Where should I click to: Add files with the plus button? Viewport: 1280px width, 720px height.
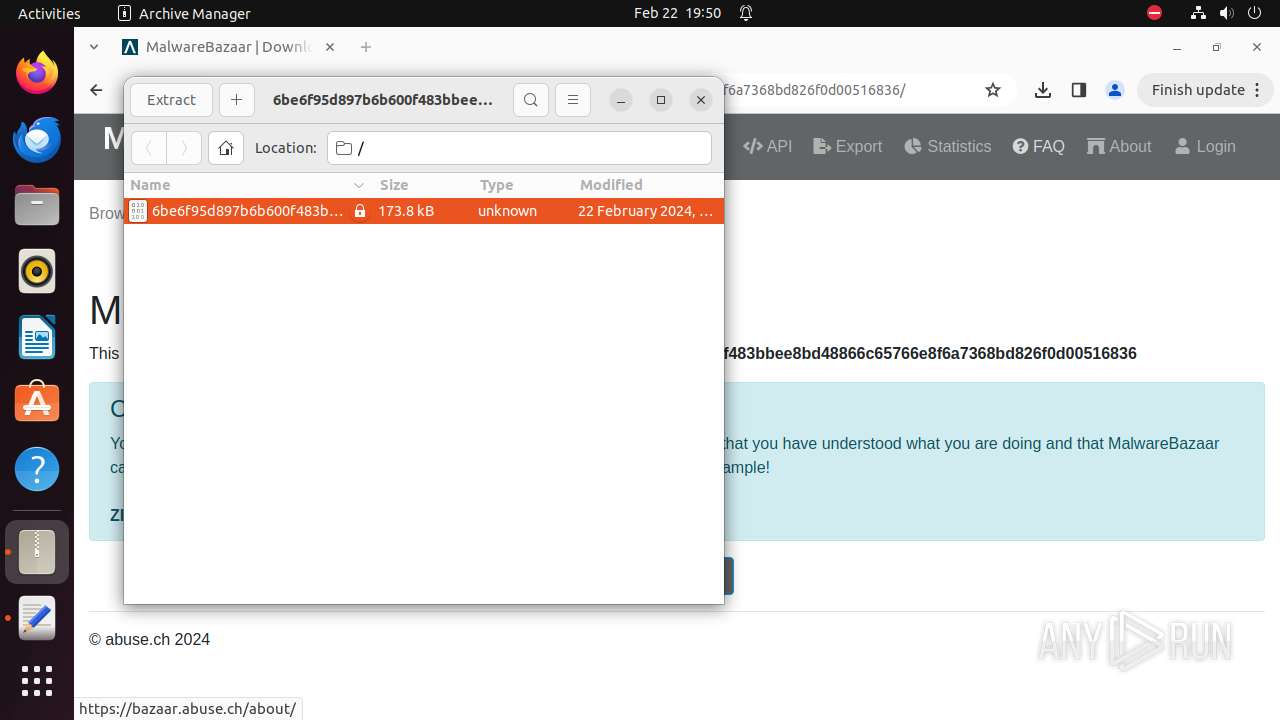(236, 100)
